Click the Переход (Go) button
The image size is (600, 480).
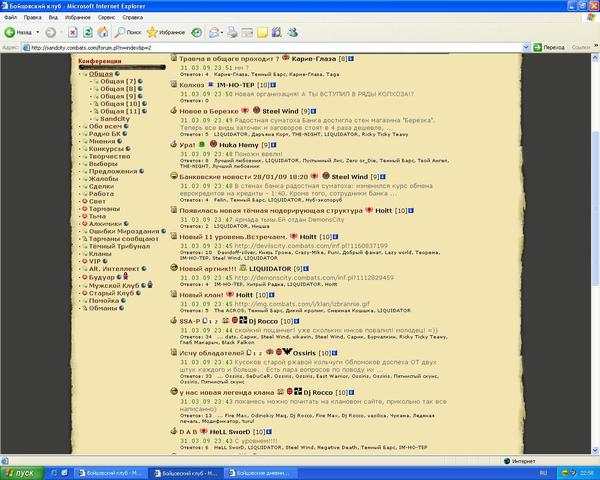pyautogui.click(x=549, y=47)
